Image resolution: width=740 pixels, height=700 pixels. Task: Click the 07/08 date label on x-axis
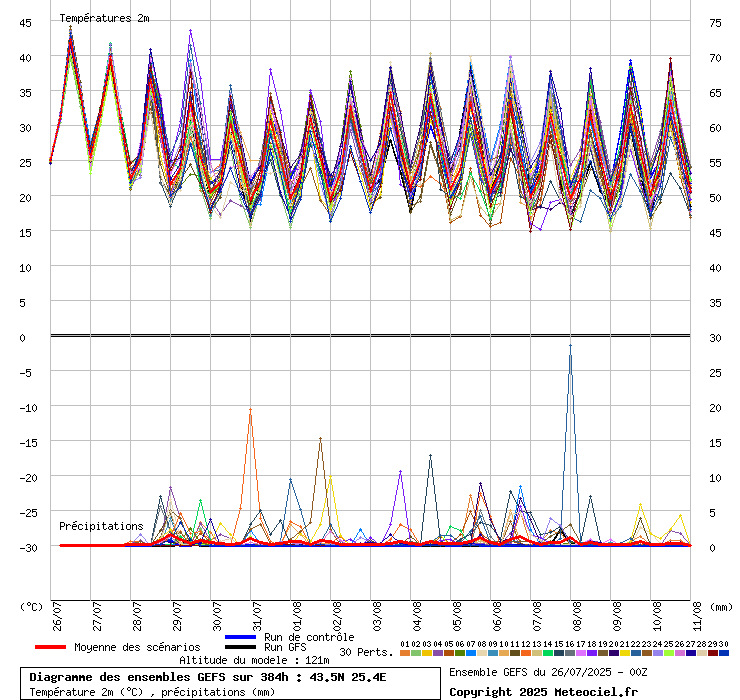tap(537, 616)
